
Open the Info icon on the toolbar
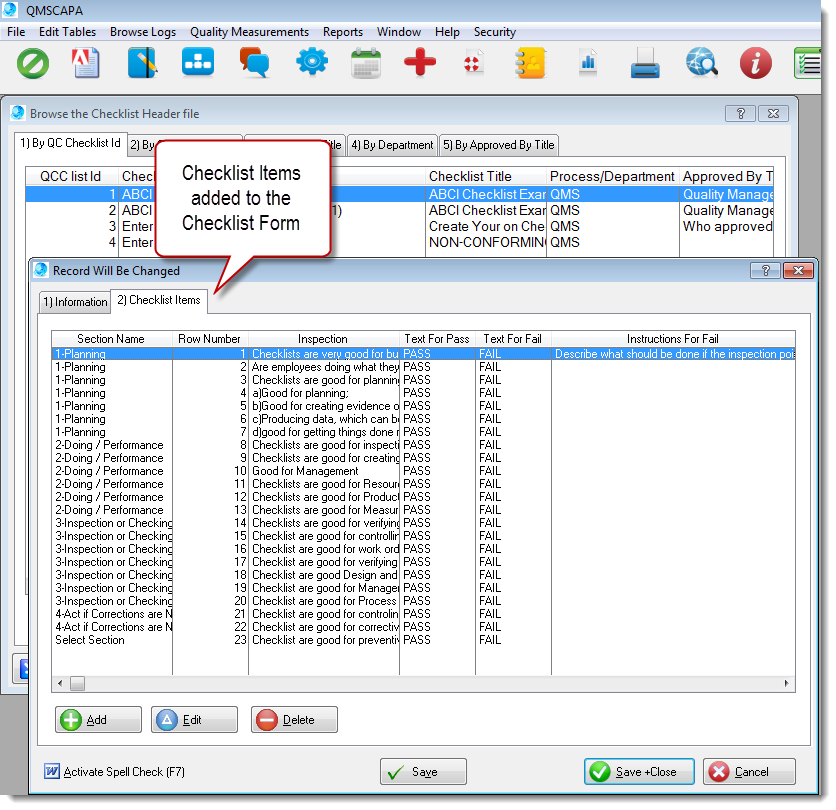(x=755, y=62)
